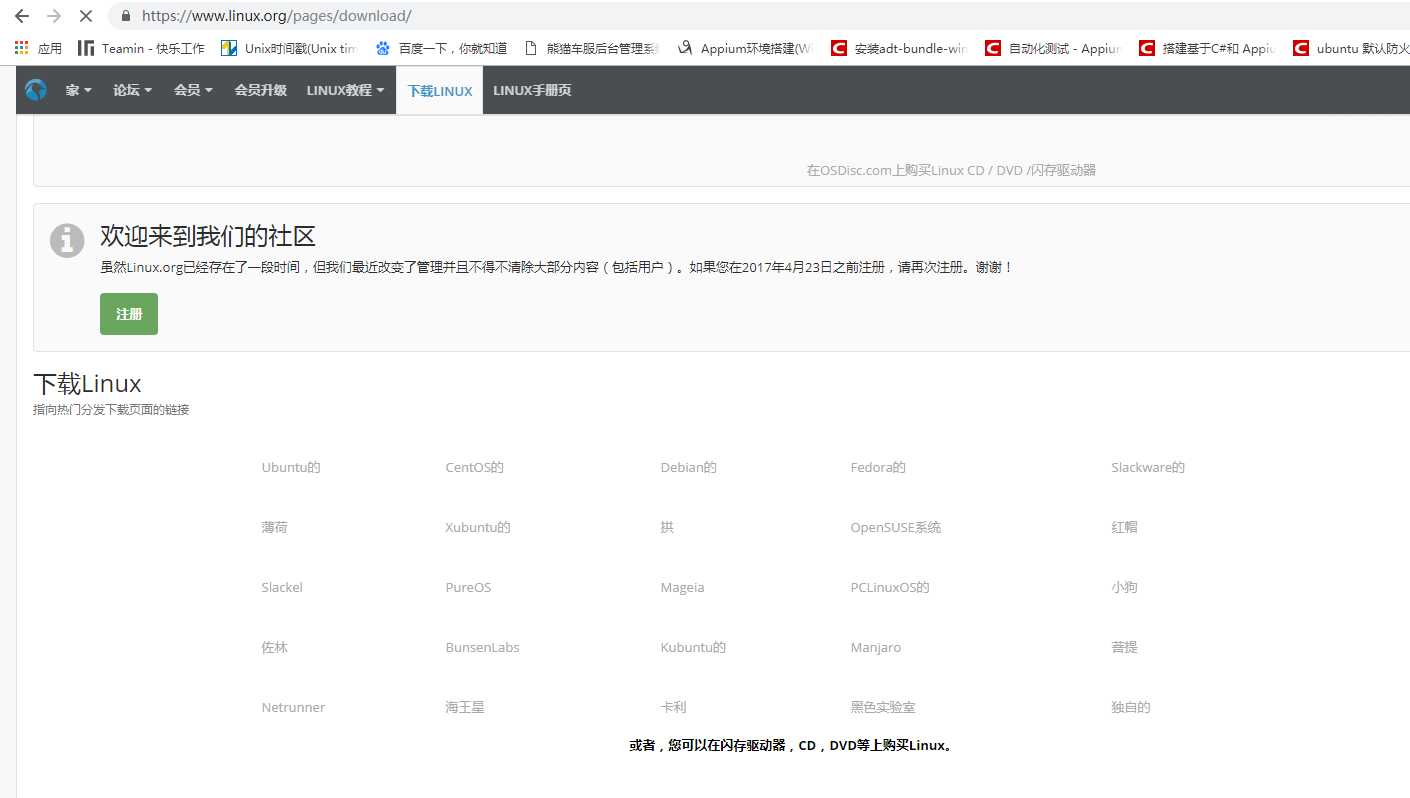Expand the 家 dropdown menu
The height and width of the screenshot is (798, 1410).
78,90
